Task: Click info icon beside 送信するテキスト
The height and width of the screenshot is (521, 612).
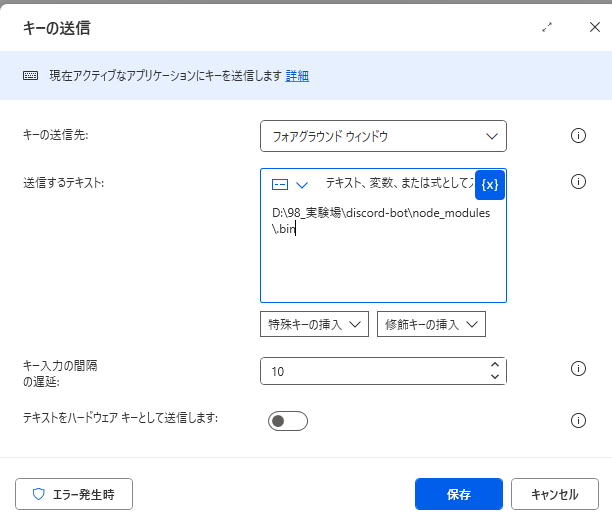Action: [578, 182]
